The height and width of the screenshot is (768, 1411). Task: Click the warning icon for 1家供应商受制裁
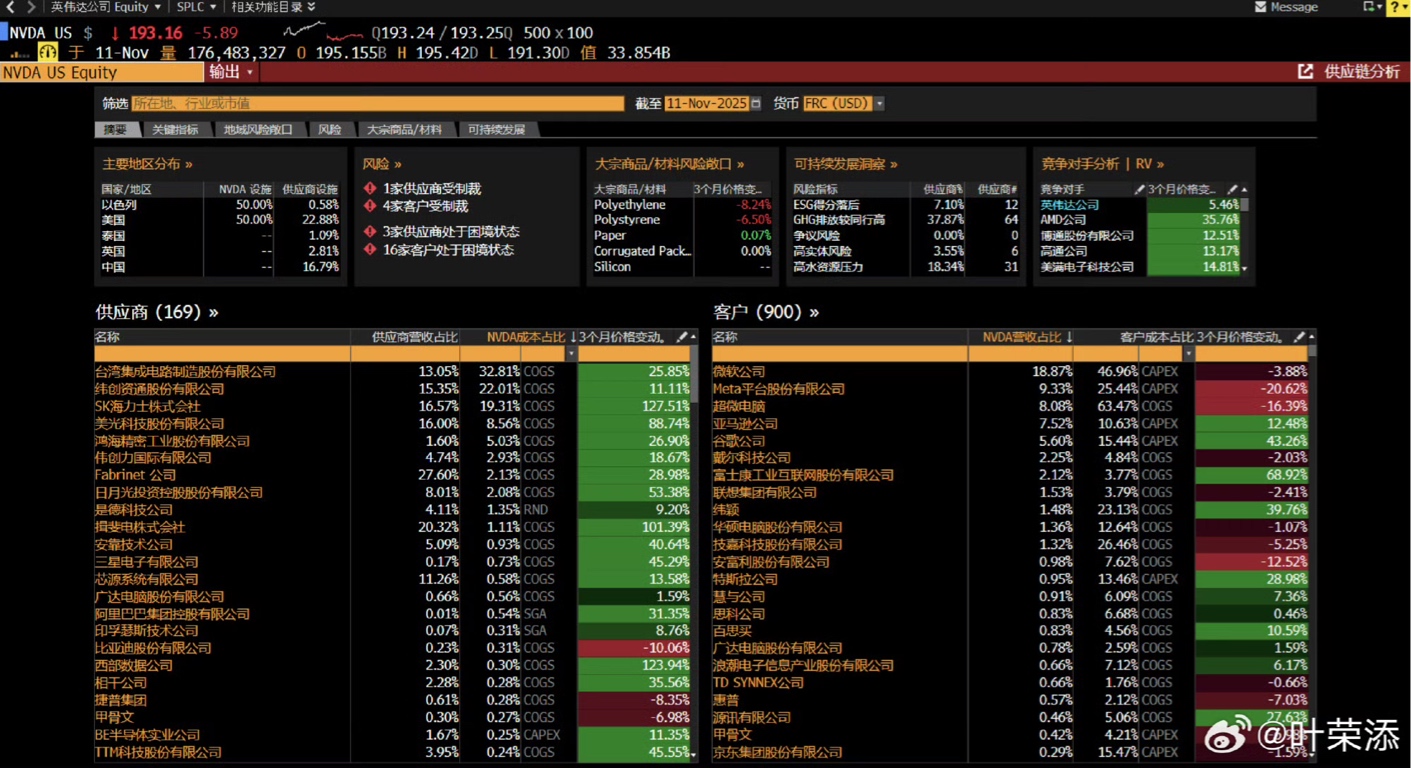click(370, 188)
